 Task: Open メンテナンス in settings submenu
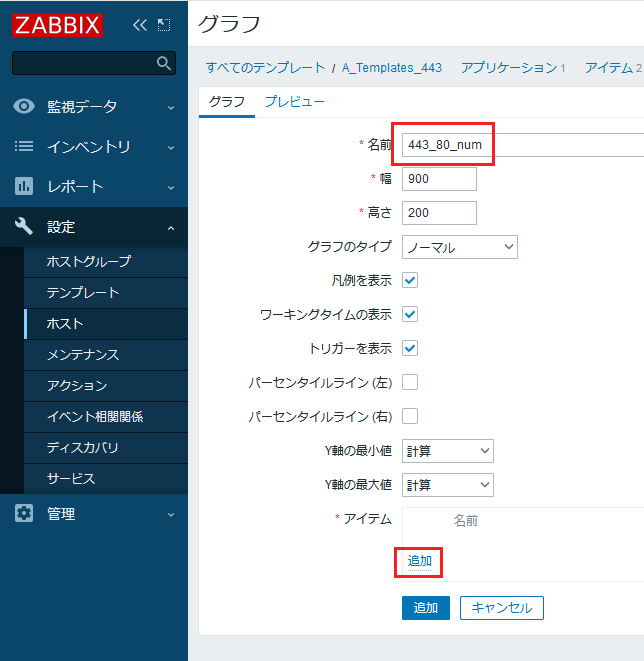(x=106, y=355)
